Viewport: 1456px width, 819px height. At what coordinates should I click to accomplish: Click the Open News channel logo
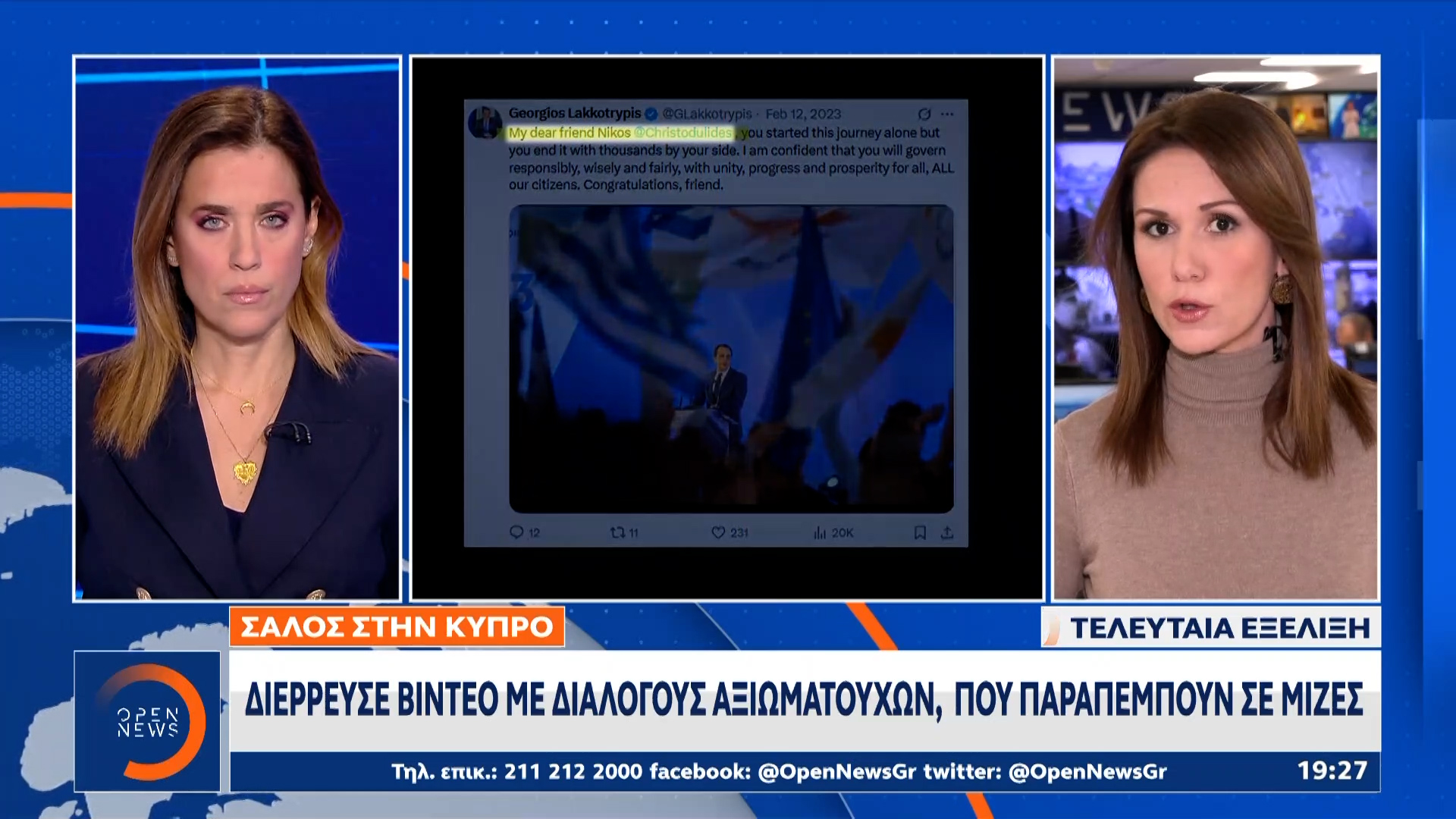pyautogui.click(x=148, y=721)
